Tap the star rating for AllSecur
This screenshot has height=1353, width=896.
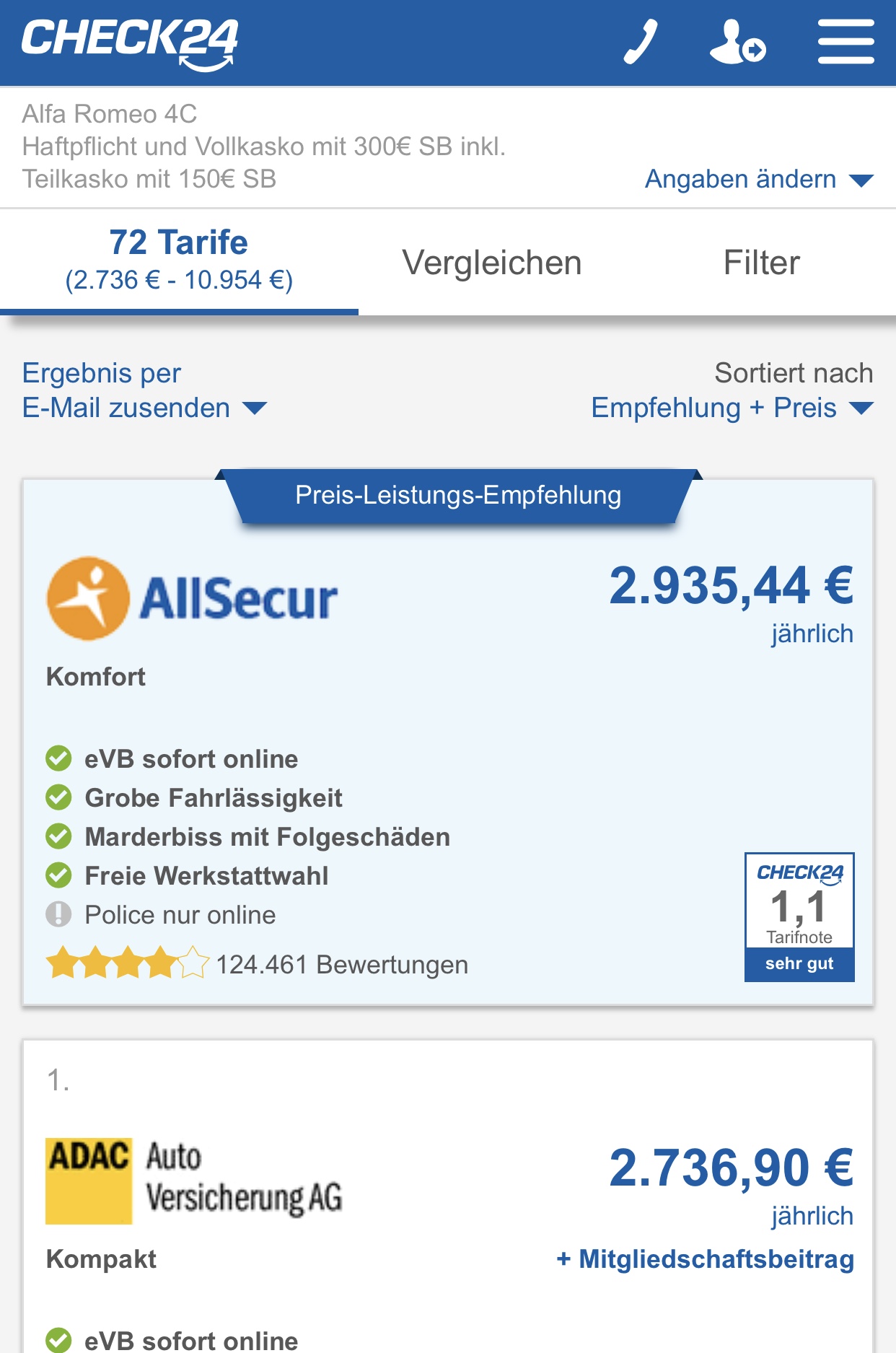(x=127, y=963)
